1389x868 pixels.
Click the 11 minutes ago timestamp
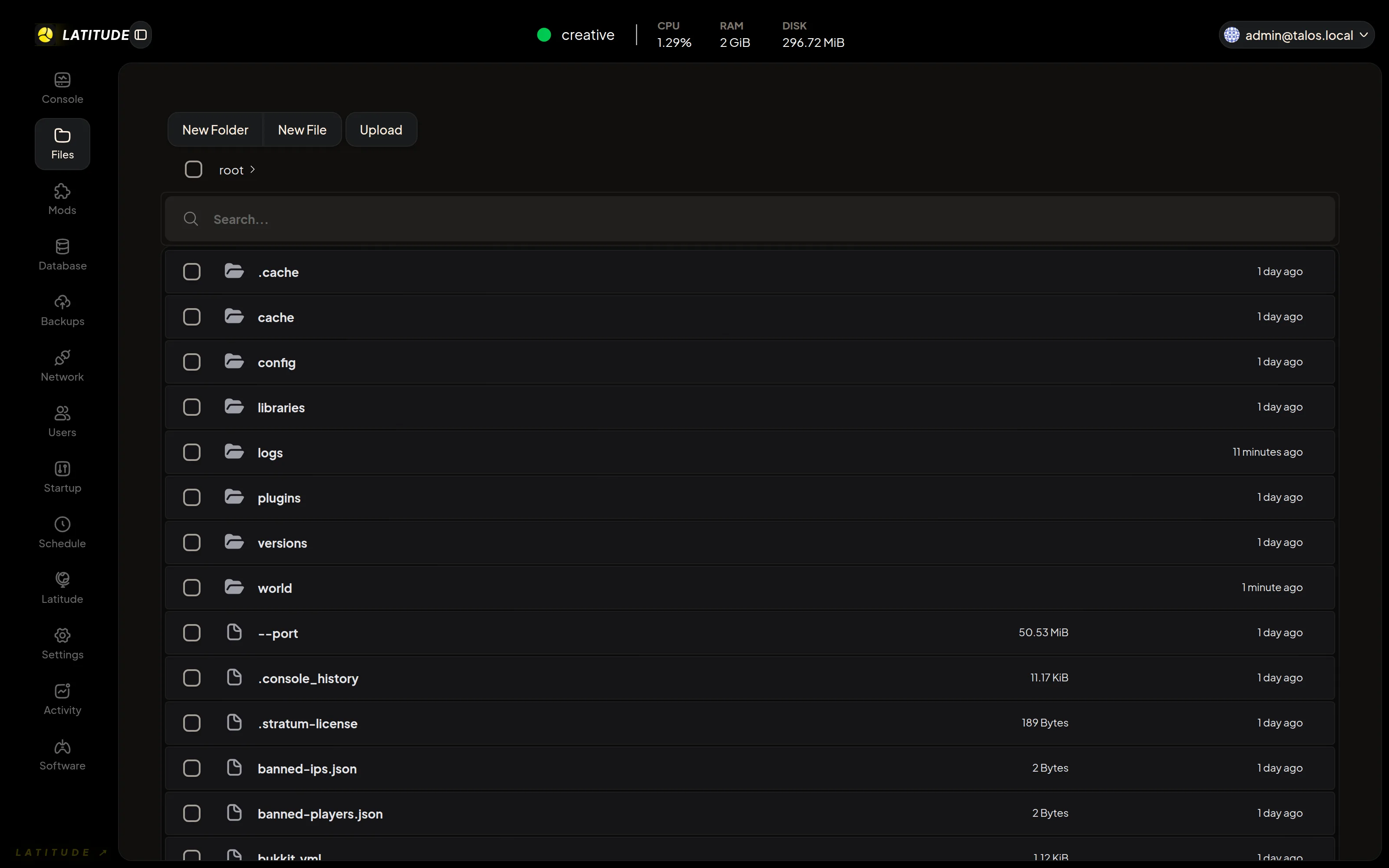point(1267,452)
